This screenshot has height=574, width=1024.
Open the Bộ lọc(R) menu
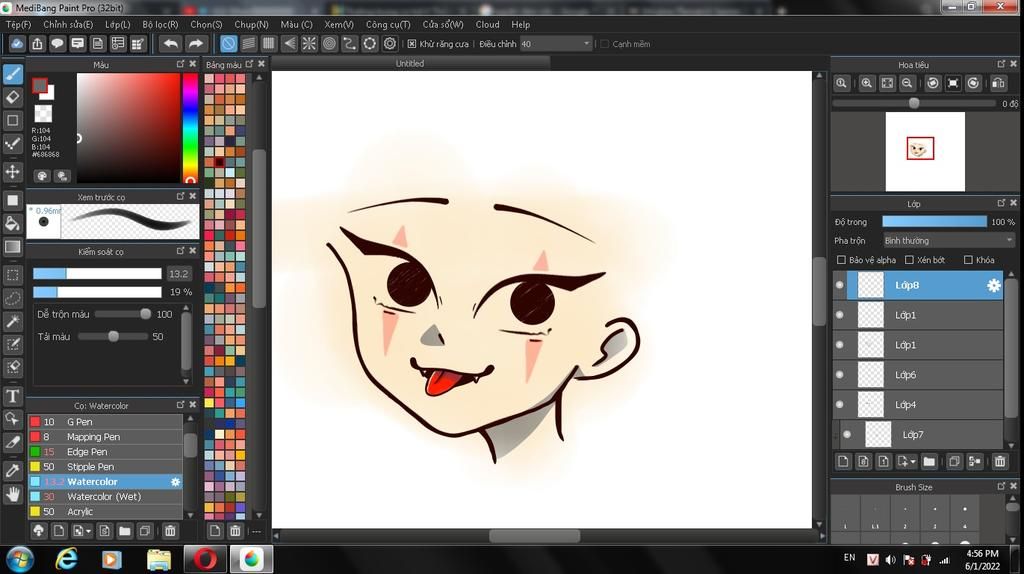[x=161, y=24]
